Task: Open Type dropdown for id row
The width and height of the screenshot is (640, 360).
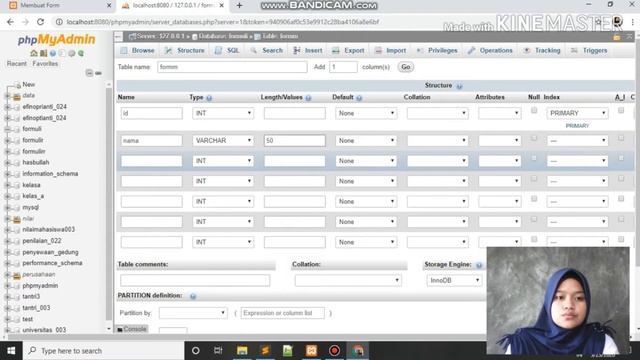Action: click(223, 113)
